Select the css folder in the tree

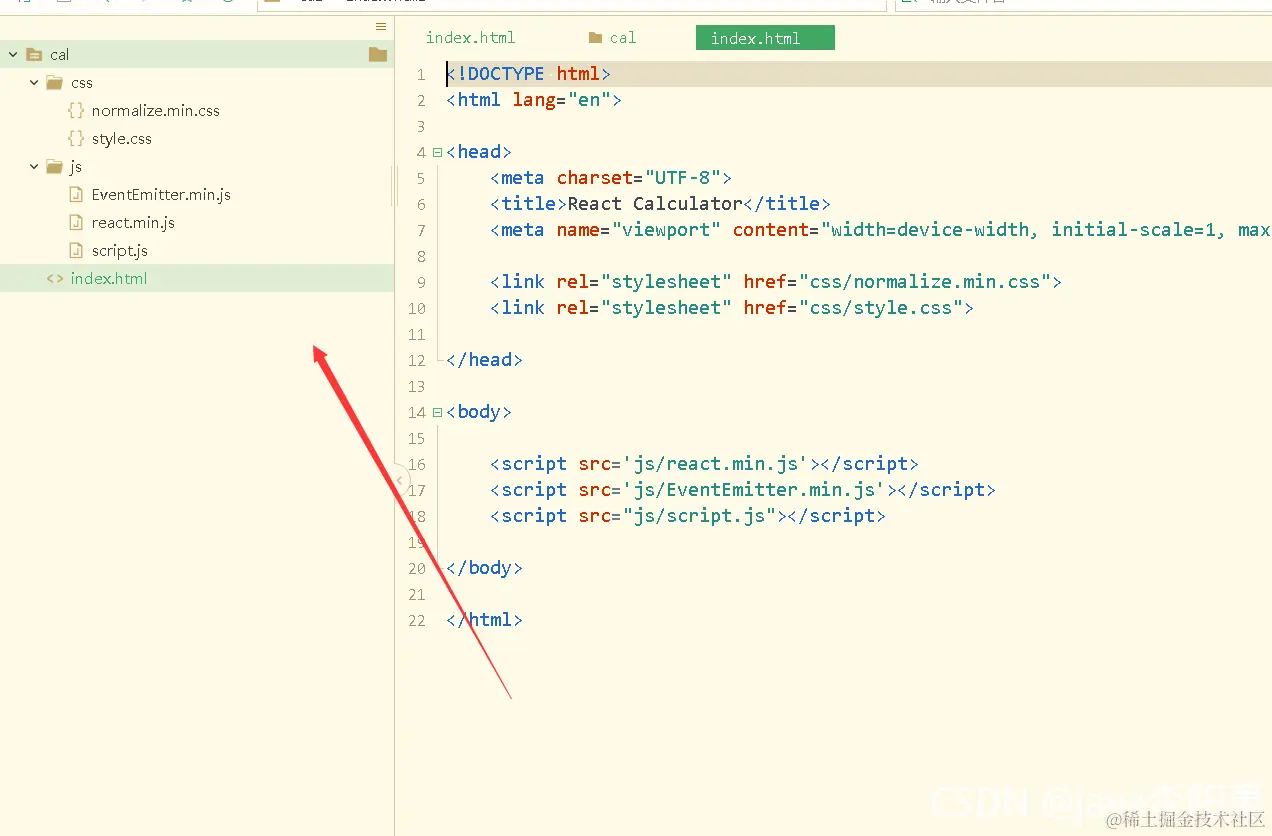(x=82, y=83)
